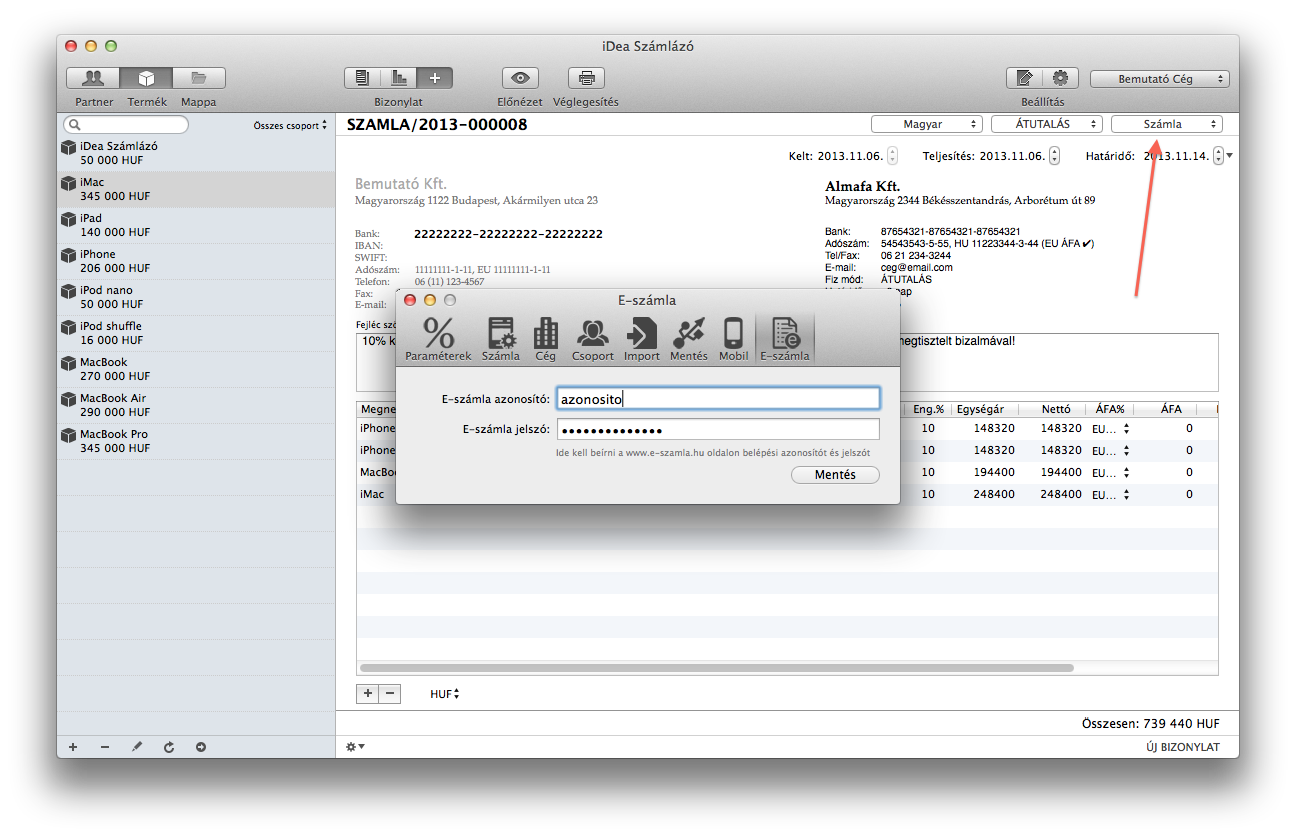Click the 248400 Egységár cell
1296x837 pixels.
pos(993,494)
